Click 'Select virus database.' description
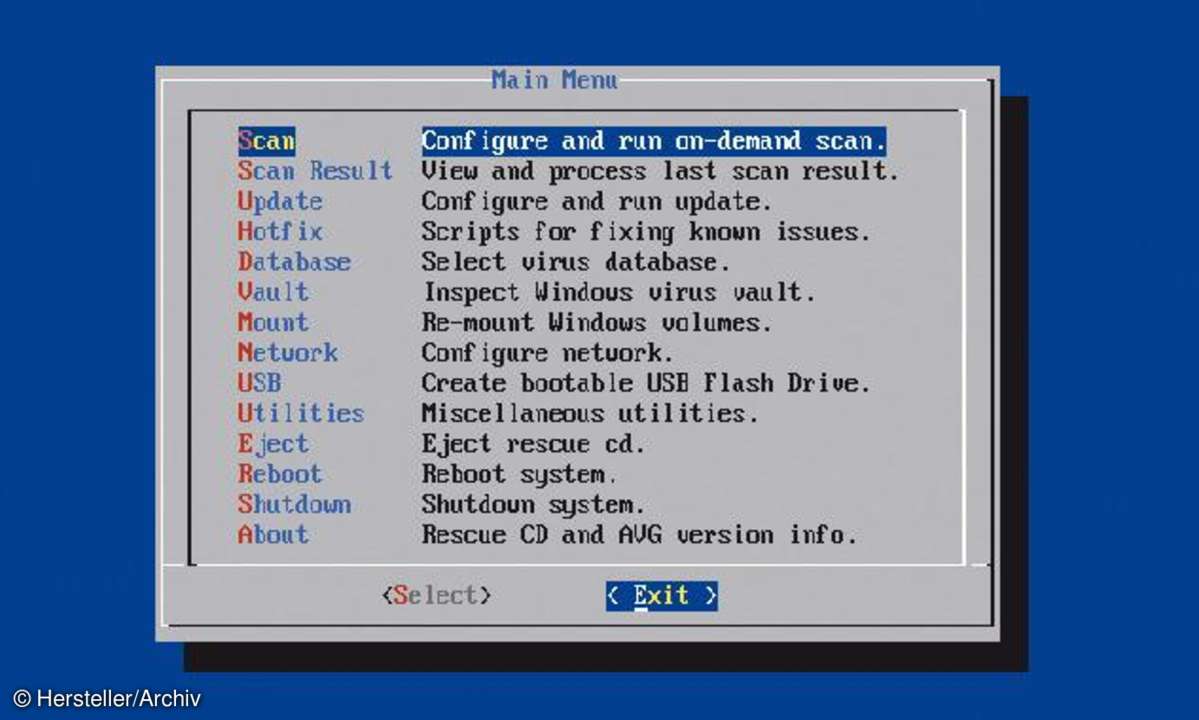This screenshot has width=1199, height=720. [x=576, y=261]
